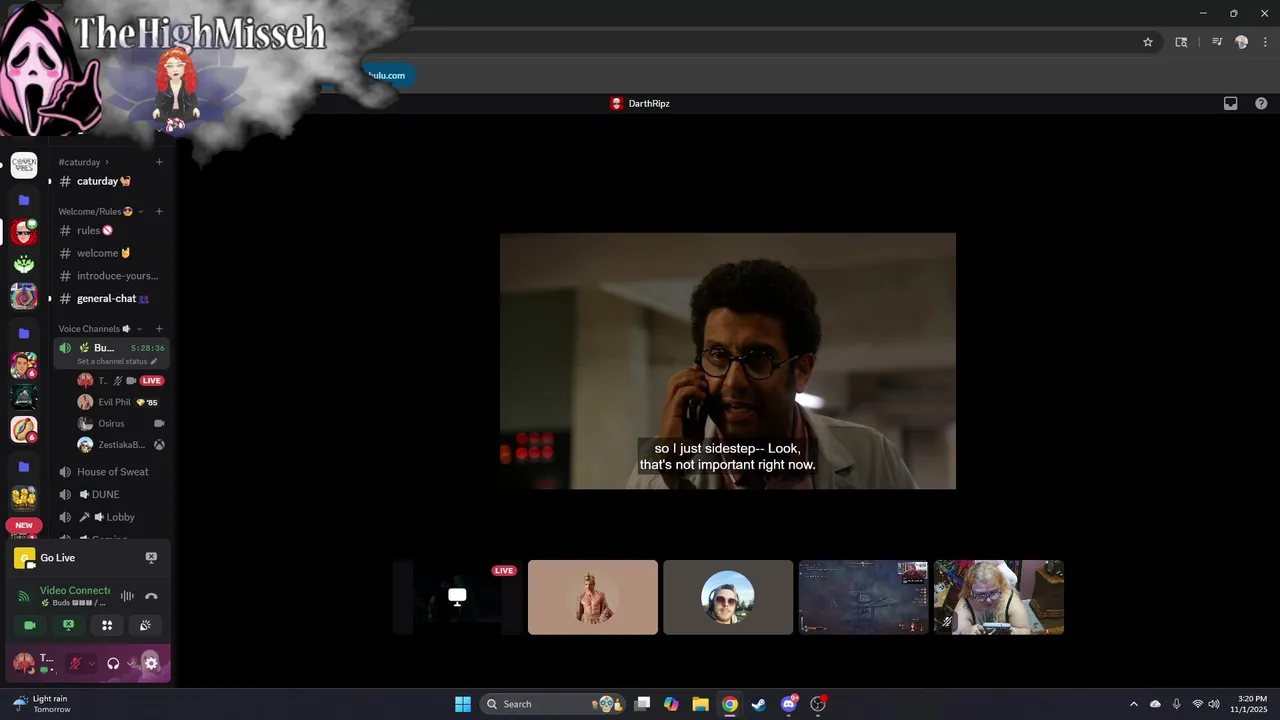The width and height of the screenshot is (1280, 720).
Task: Toggle the camera on/off button
Action: (30, 625)
